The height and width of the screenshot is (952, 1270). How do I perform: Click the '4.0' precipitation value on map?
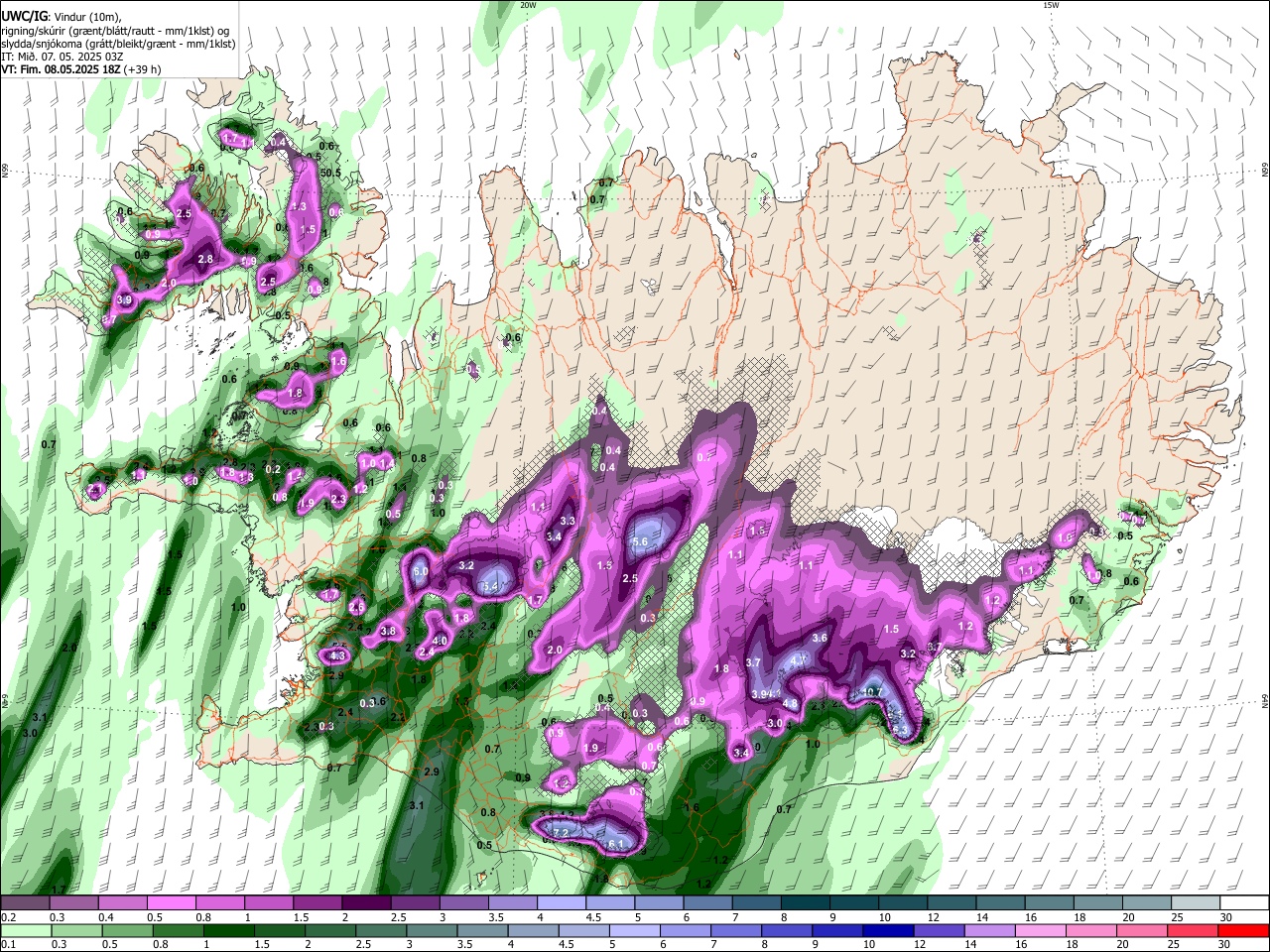coord(441,642)
